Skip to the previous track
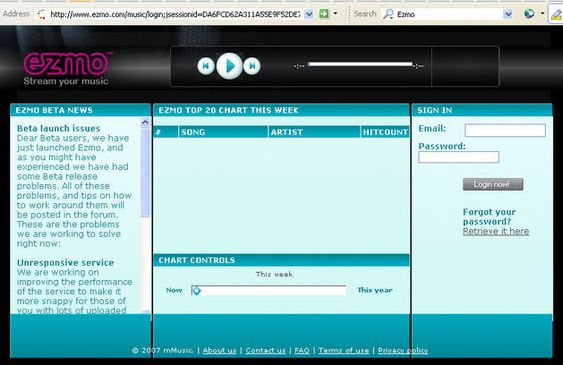 (206, 66)
